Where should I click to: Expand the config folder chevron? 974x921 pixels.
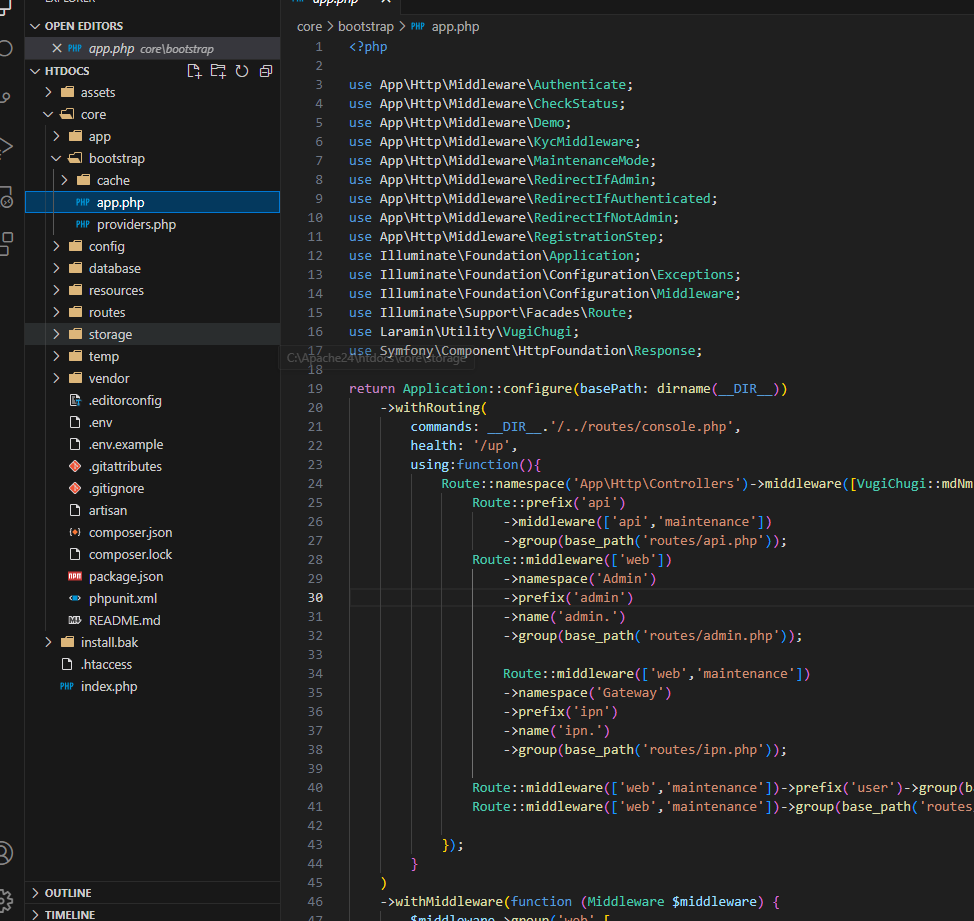pyautogui.click(x=57, y=247)
